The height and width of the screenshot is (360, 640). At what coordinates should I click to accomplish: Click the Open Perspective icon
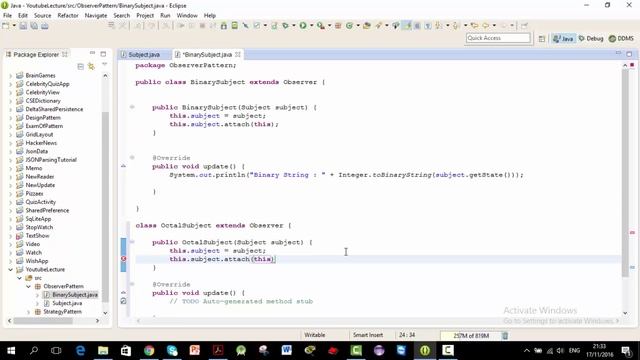click(x=542, y=38)
